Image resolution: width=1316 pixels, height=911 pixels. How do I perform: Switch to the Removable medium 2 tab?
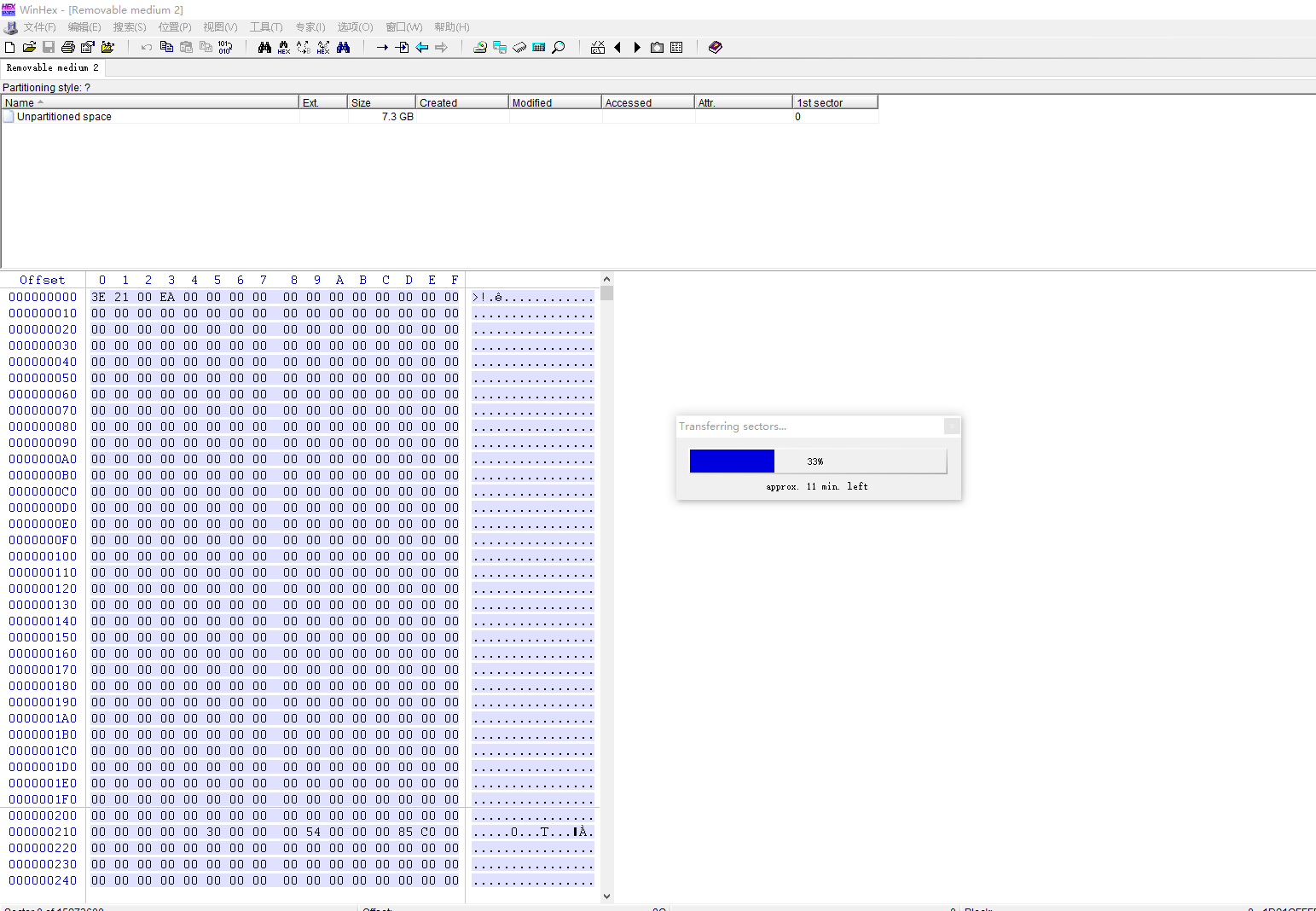tap(52, 67)
